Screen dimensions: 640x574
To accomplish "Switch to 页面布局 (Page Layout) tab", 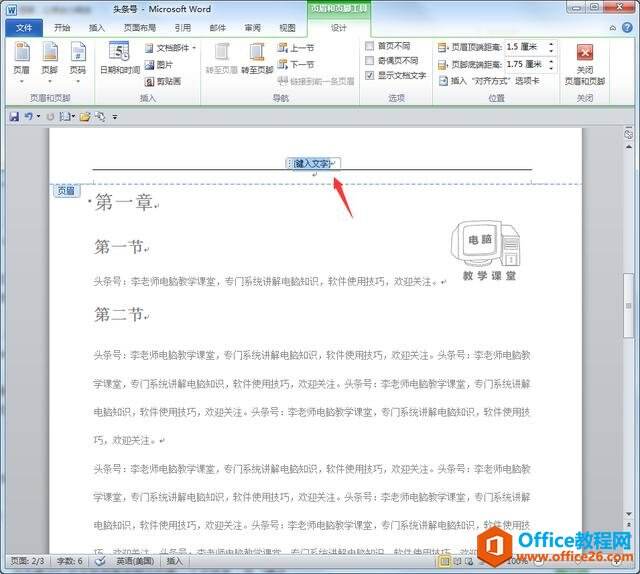I will 140,28.
